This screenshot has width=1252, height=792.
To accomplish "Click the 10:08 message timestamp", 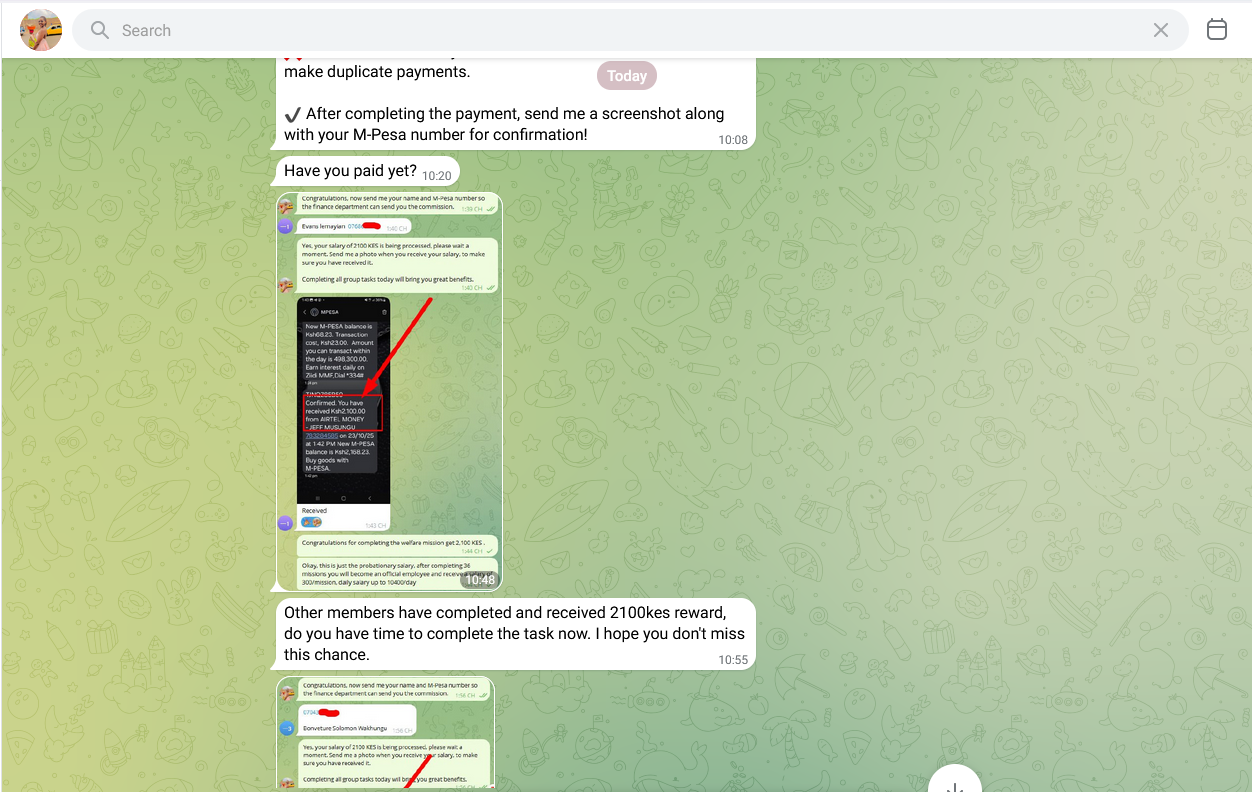I will tap(732, 140).
